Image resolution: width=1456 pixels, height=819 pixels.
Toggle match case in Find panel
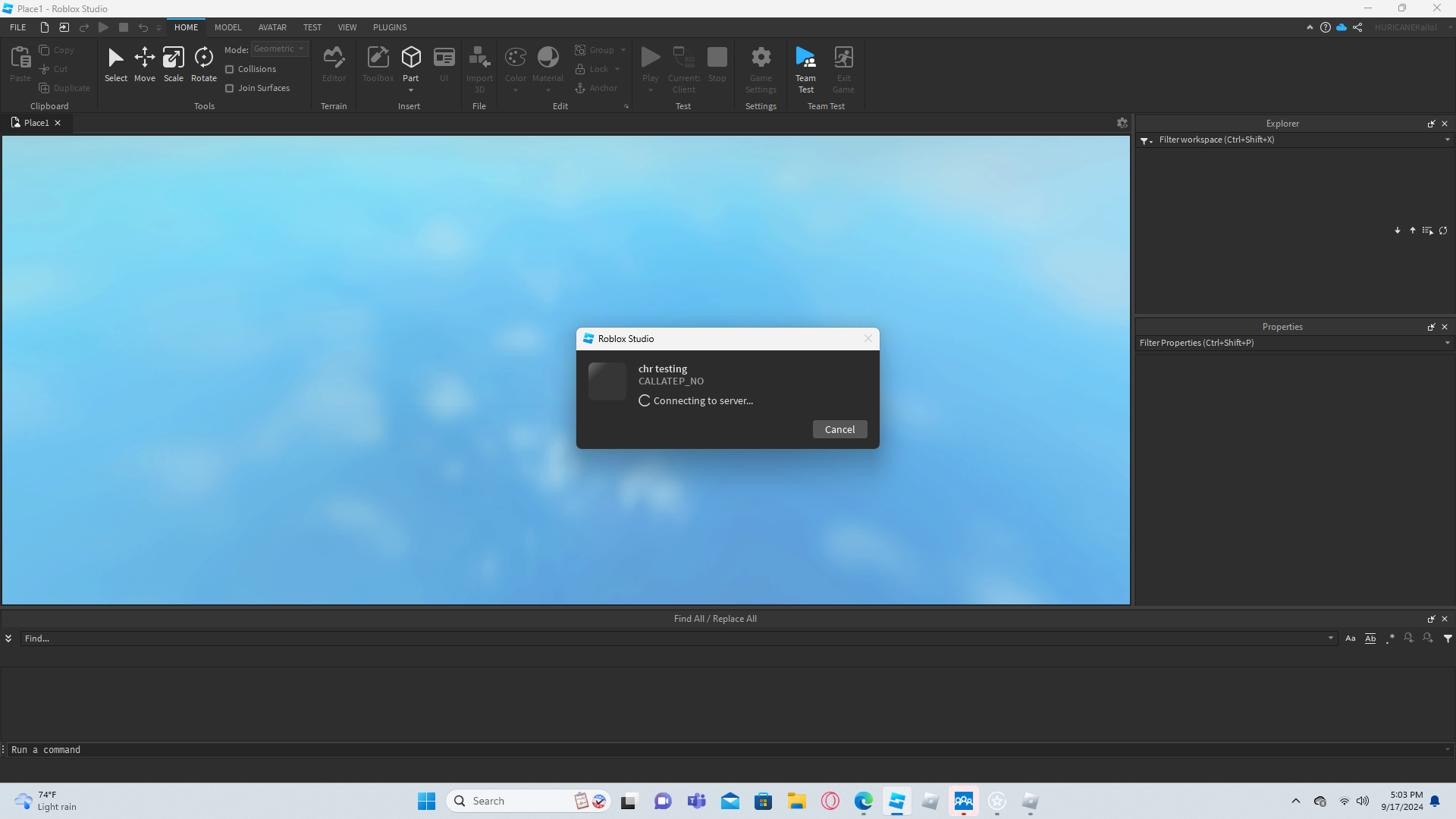(x=1350, y=639)
